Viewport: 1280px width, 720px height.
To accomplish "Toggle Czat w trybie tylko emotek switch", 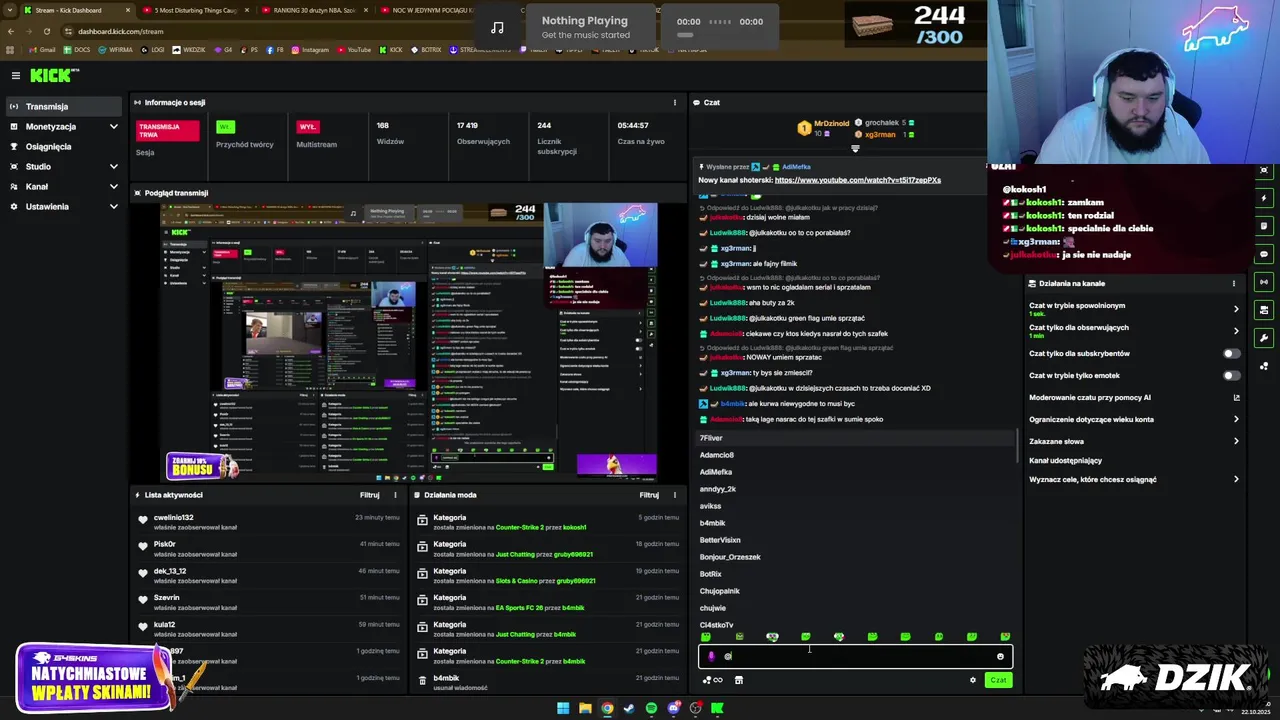I will pos(1232,375).
